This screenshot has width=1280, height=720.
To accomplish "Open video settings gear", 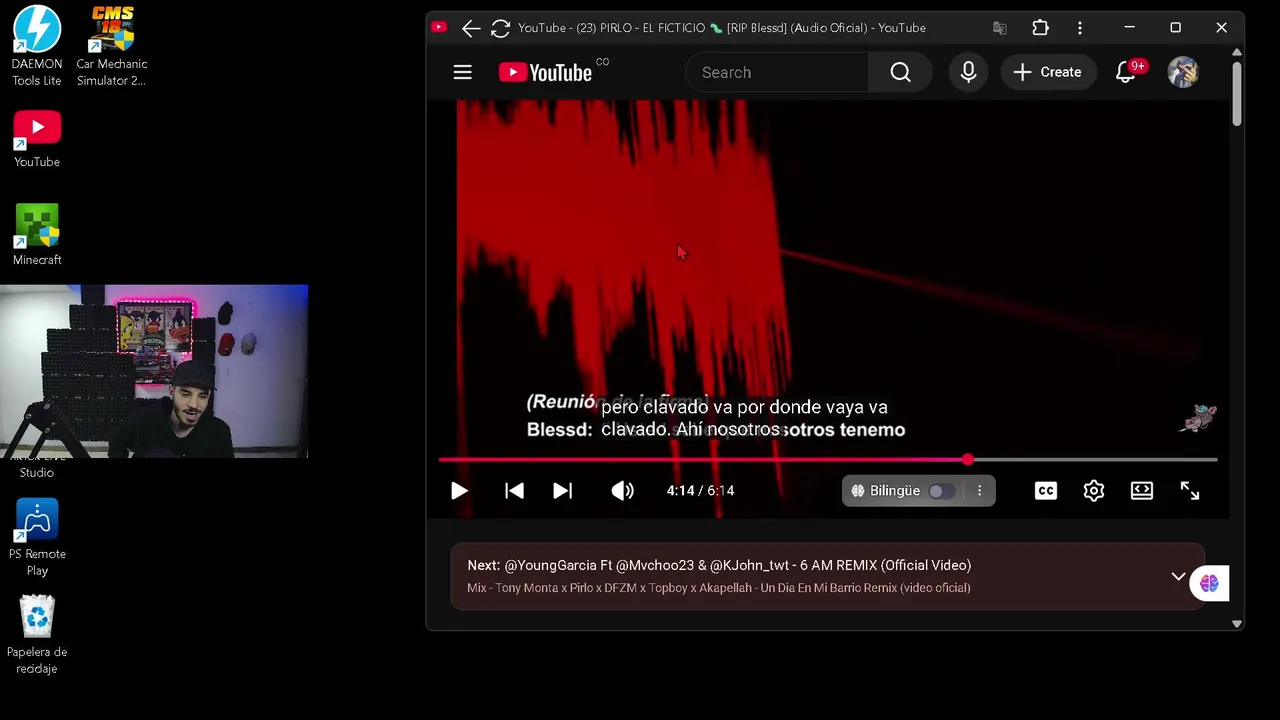I will click(1094, 491).
